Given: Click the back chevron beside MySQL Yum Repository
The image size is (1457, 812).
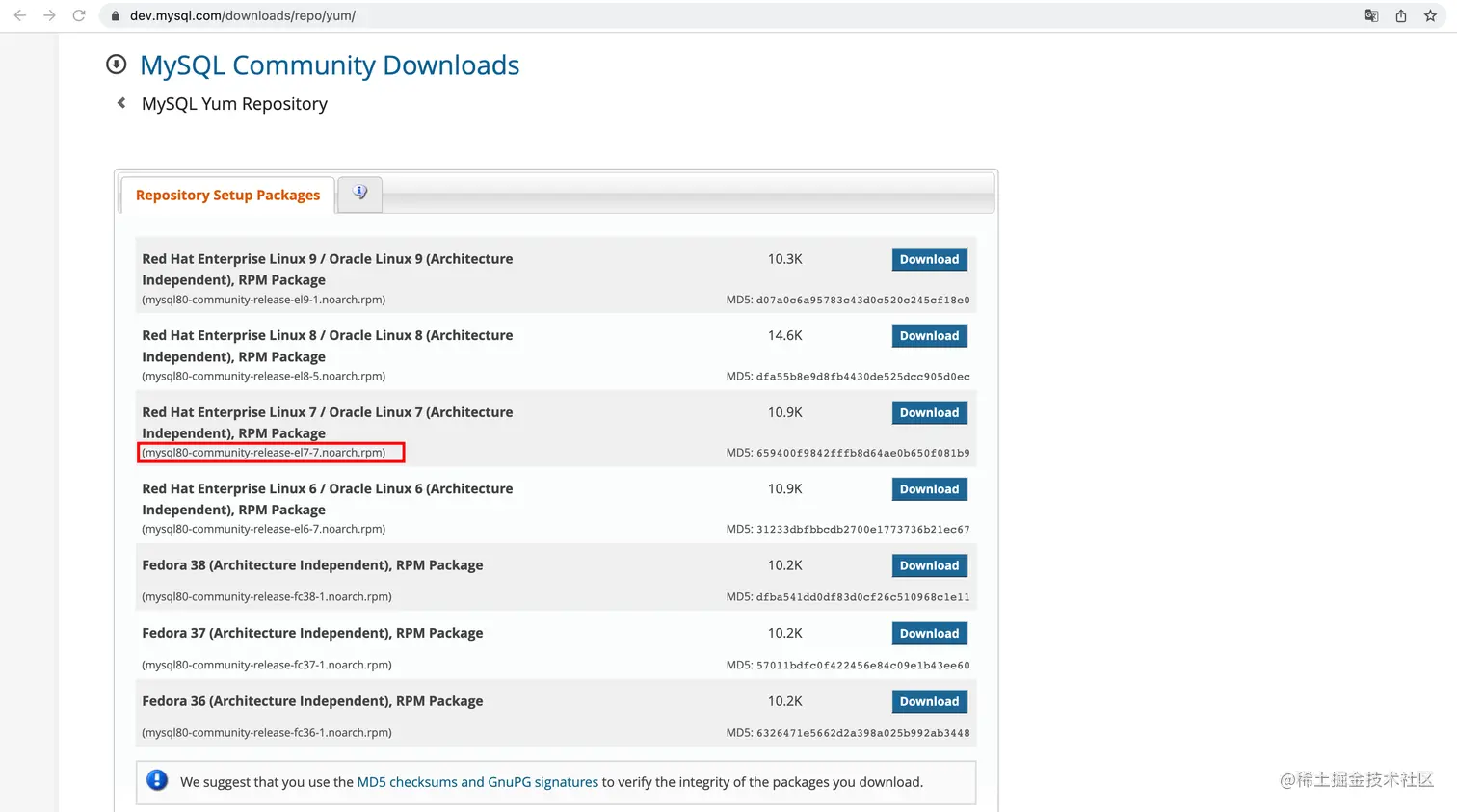Looking at the screenshot, I should (x=119, y=102).
